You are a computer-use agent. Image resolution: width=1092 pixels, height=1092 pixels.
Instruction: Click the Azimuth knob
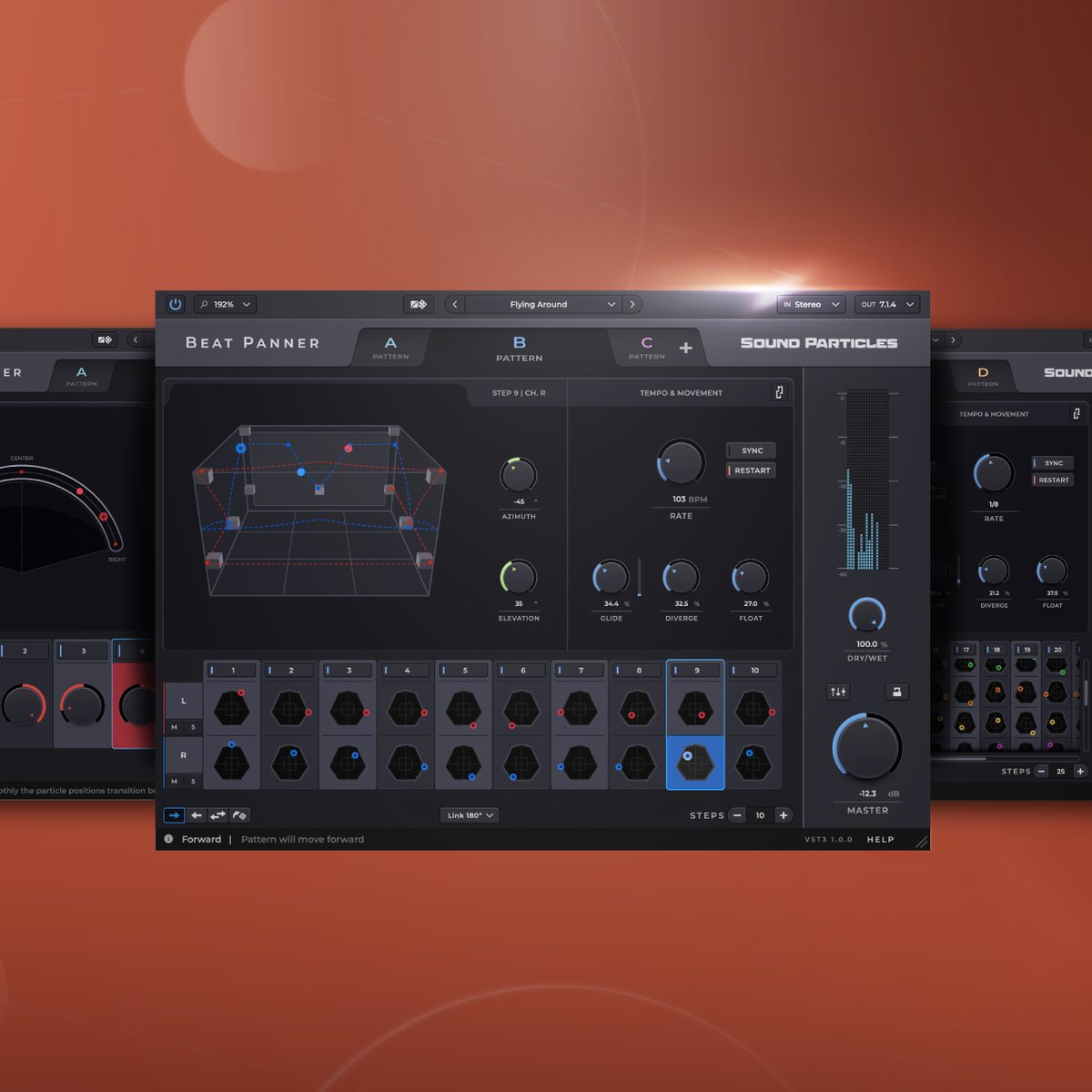click(x=519, y=475)
